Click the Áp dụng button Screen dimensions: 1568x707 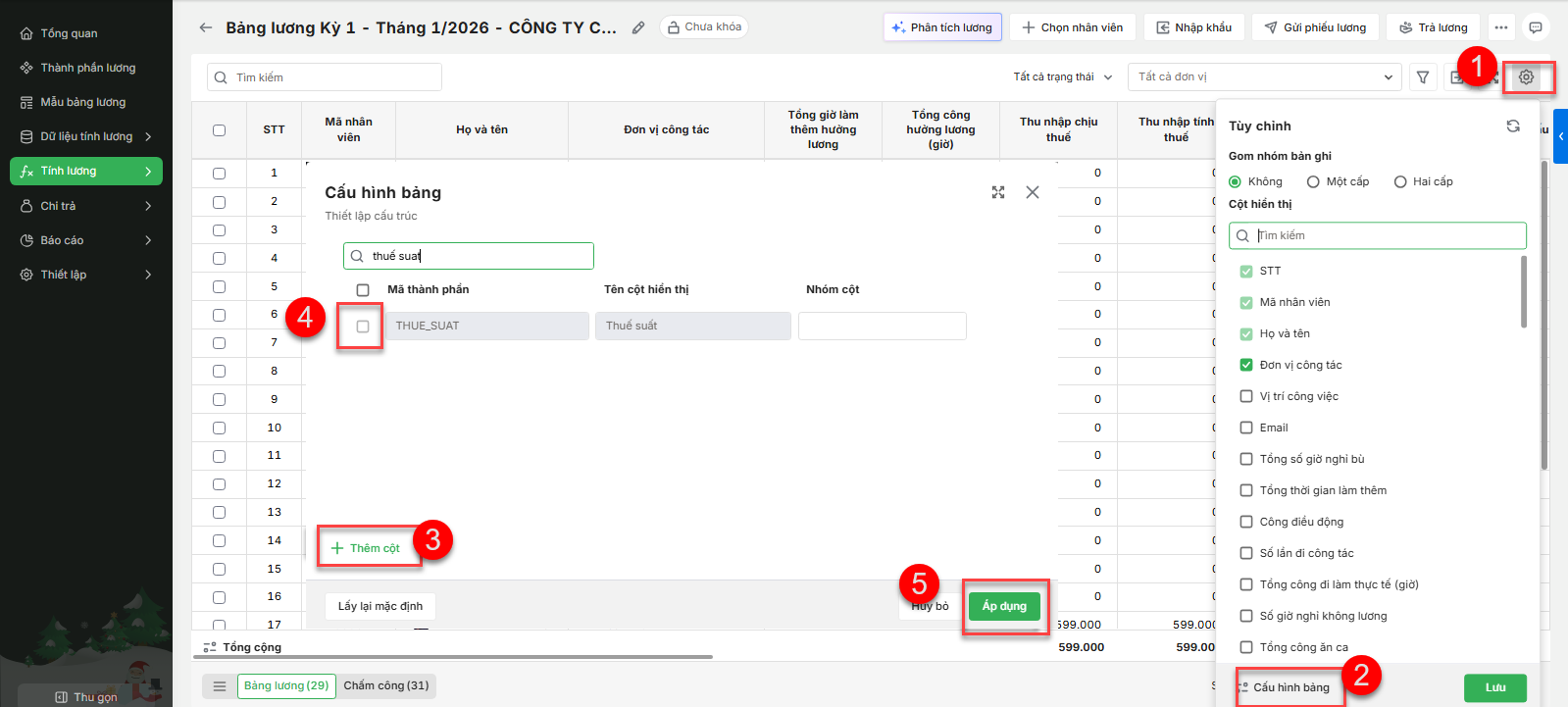pyautogui.click(x=1004, y=606)
